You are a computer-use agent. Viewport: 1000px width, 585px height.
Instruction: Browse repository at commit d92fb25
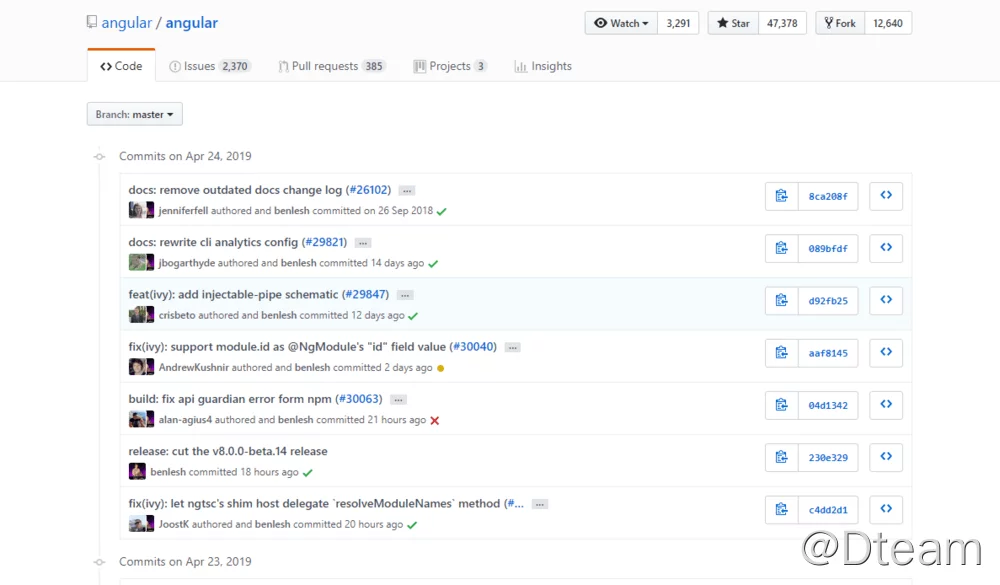pos(886,300)
